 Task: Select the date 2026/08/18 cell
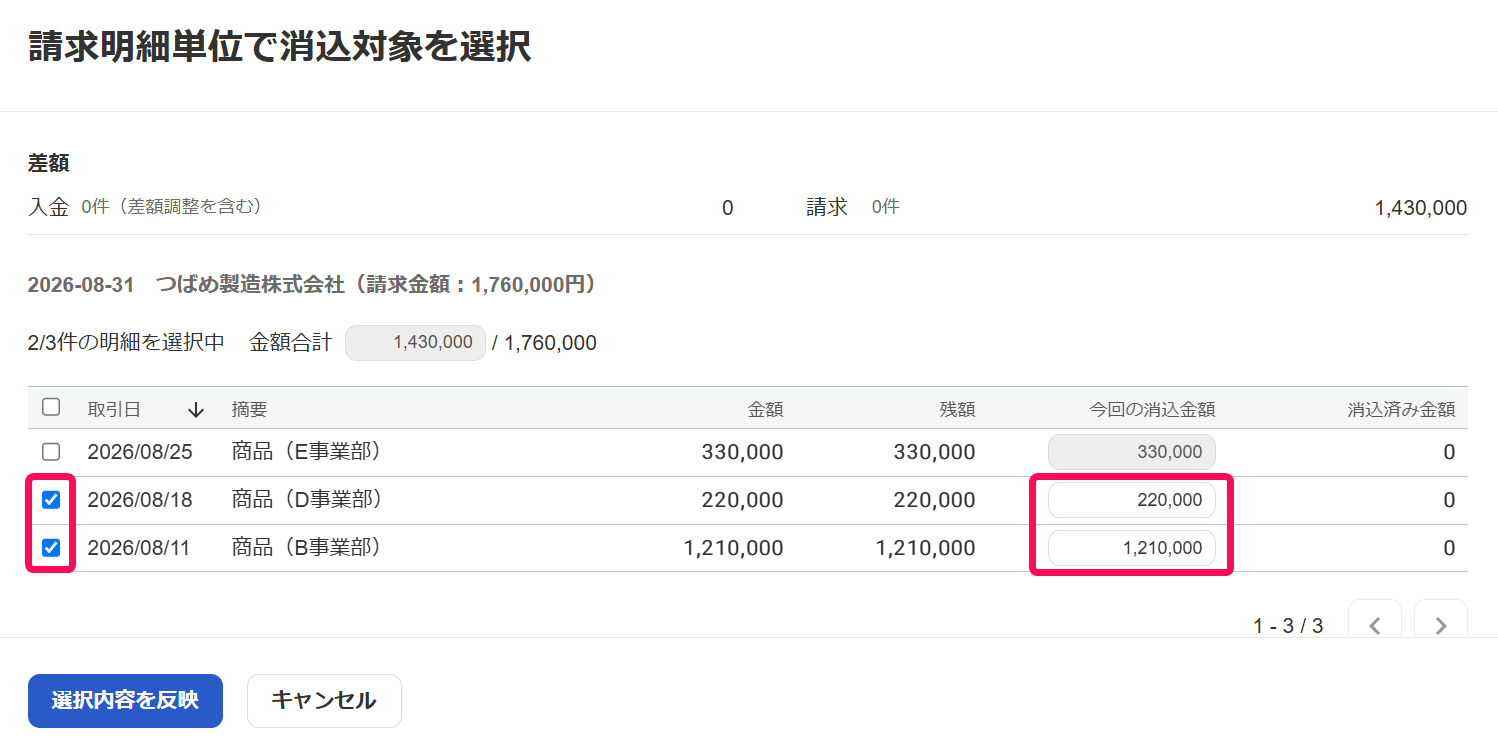click(x=140, y=500)
